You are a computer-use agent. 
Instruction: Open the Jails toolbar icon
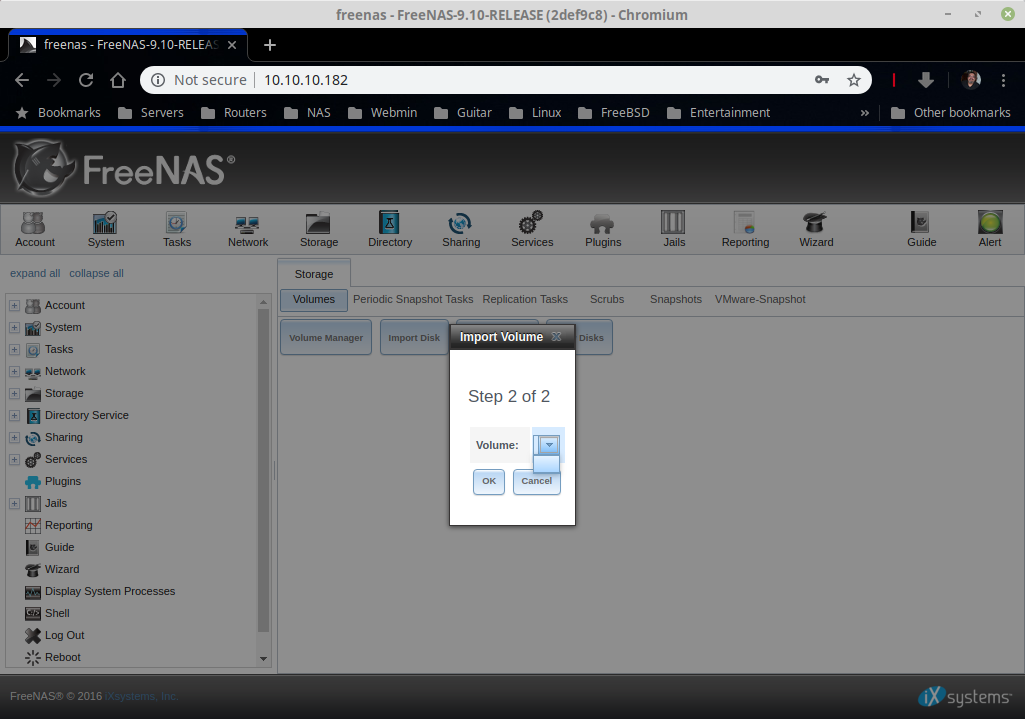click(674, 229)
